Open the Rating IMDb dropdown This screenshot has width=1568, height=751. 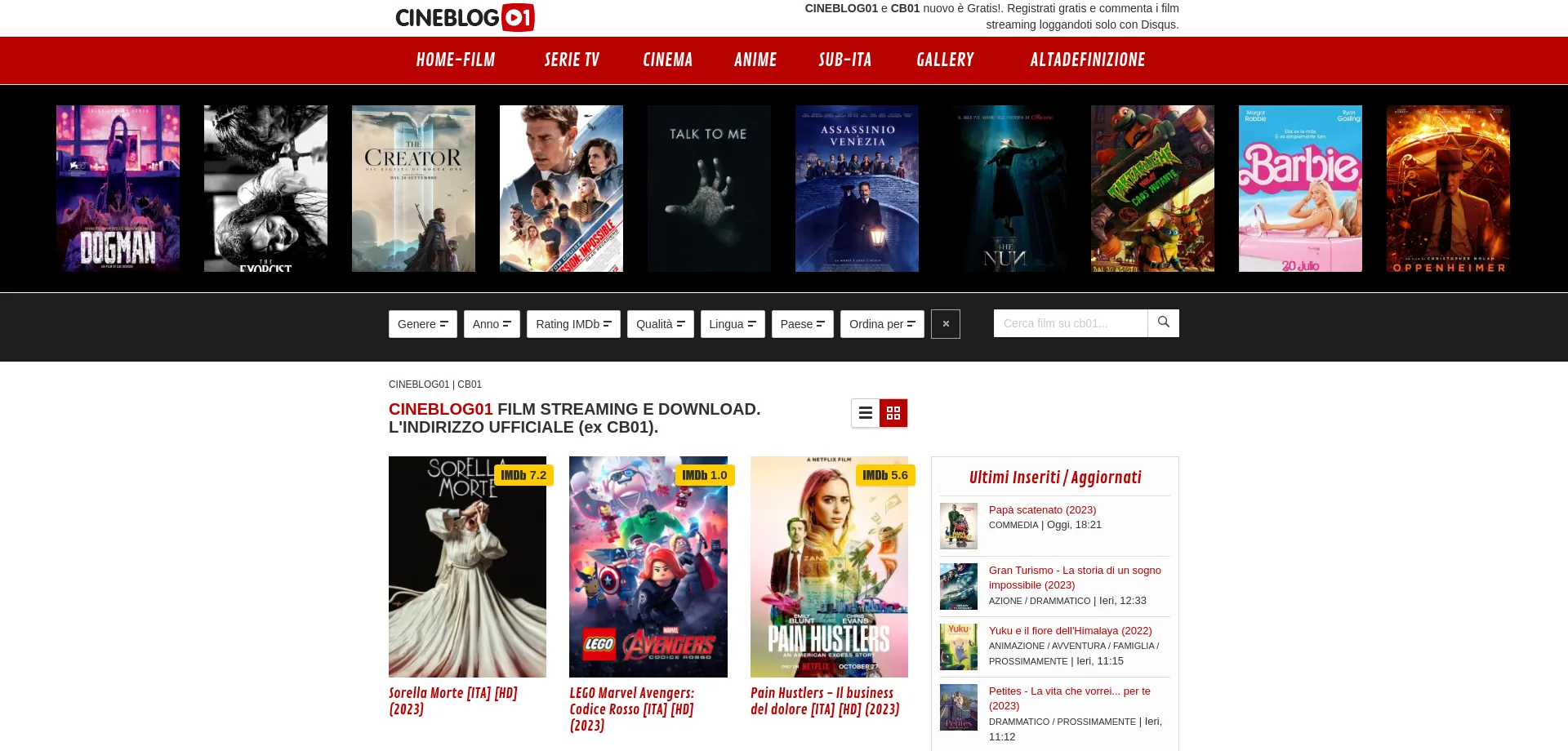(573, 324)
